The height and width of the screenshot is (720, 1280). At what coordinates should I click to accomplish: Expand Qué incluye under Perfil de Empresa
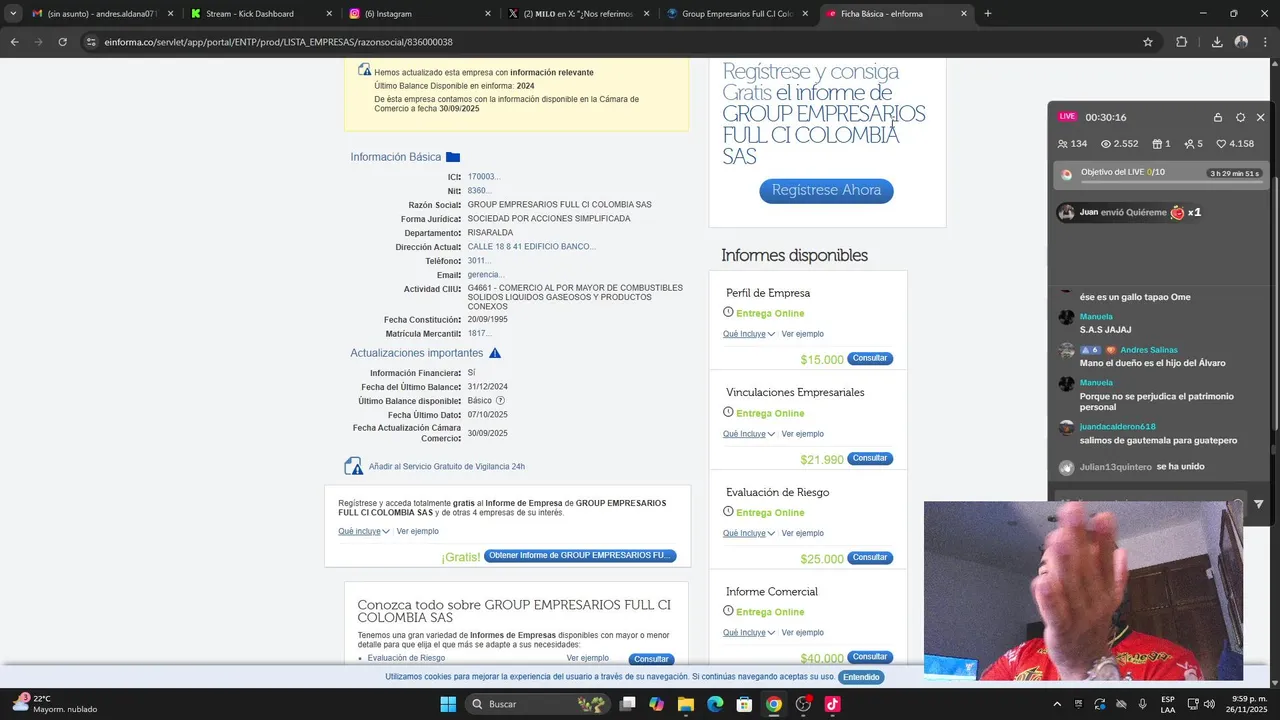click(749, 334)
